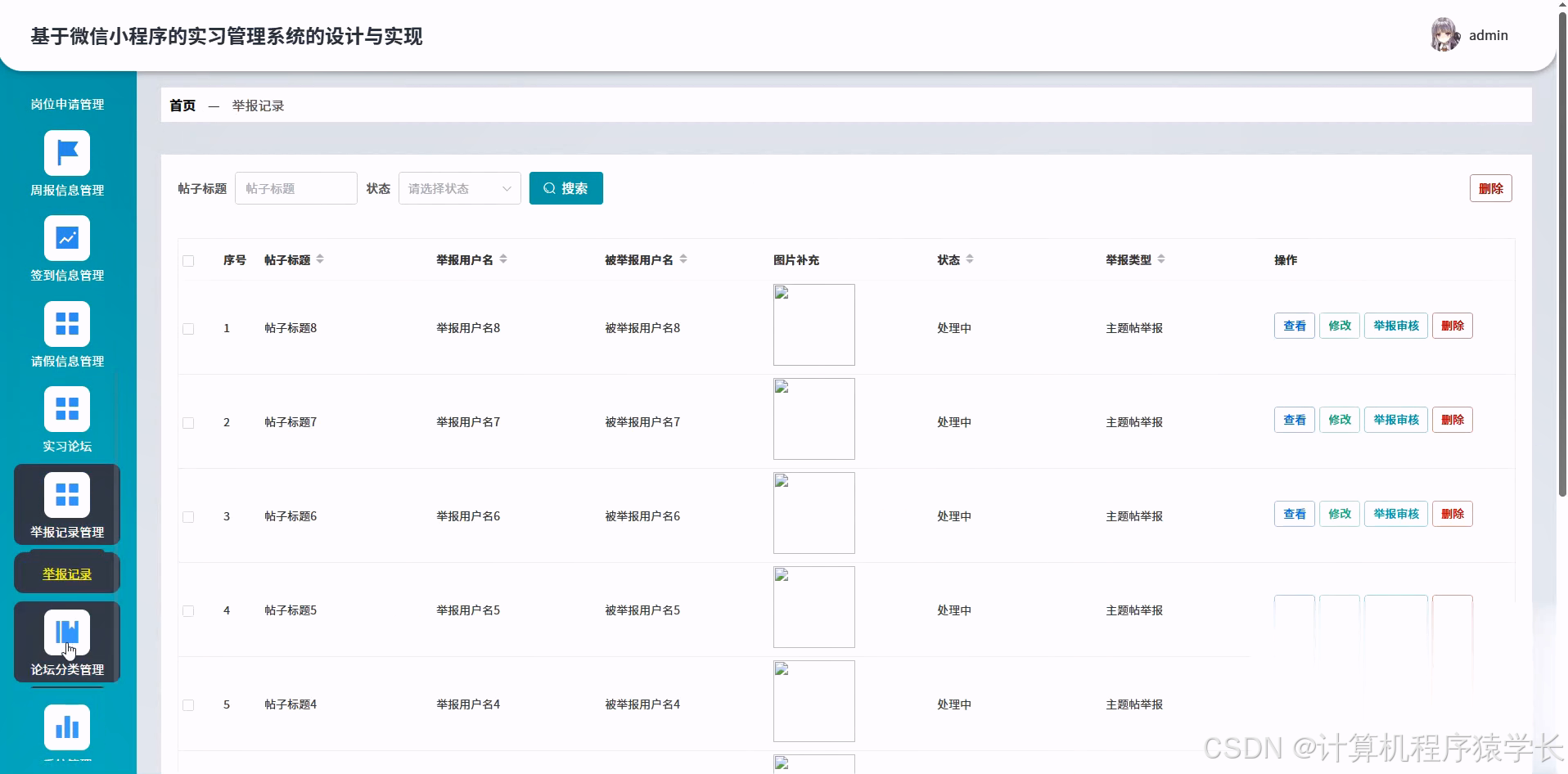Open the 请选择状态 status dropdown

pos(458,188)
